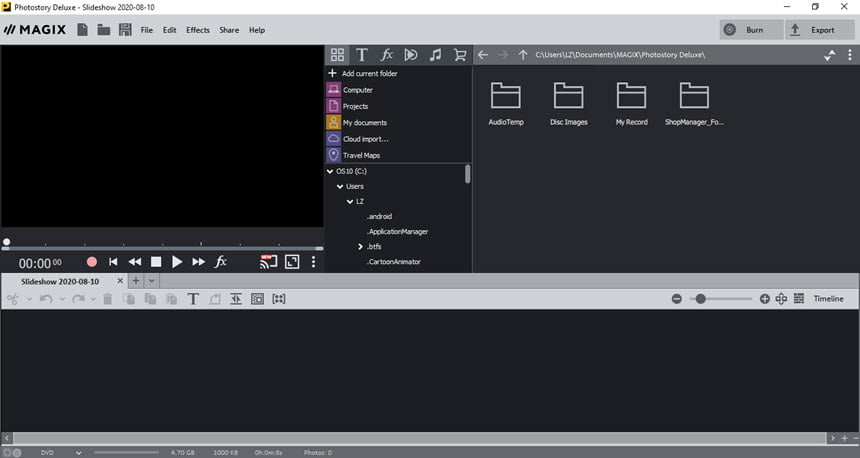Image resolution: width=860 pixels, height=458 pixels.
Task: Collapse the Users folder node
Action: (340, 186)
